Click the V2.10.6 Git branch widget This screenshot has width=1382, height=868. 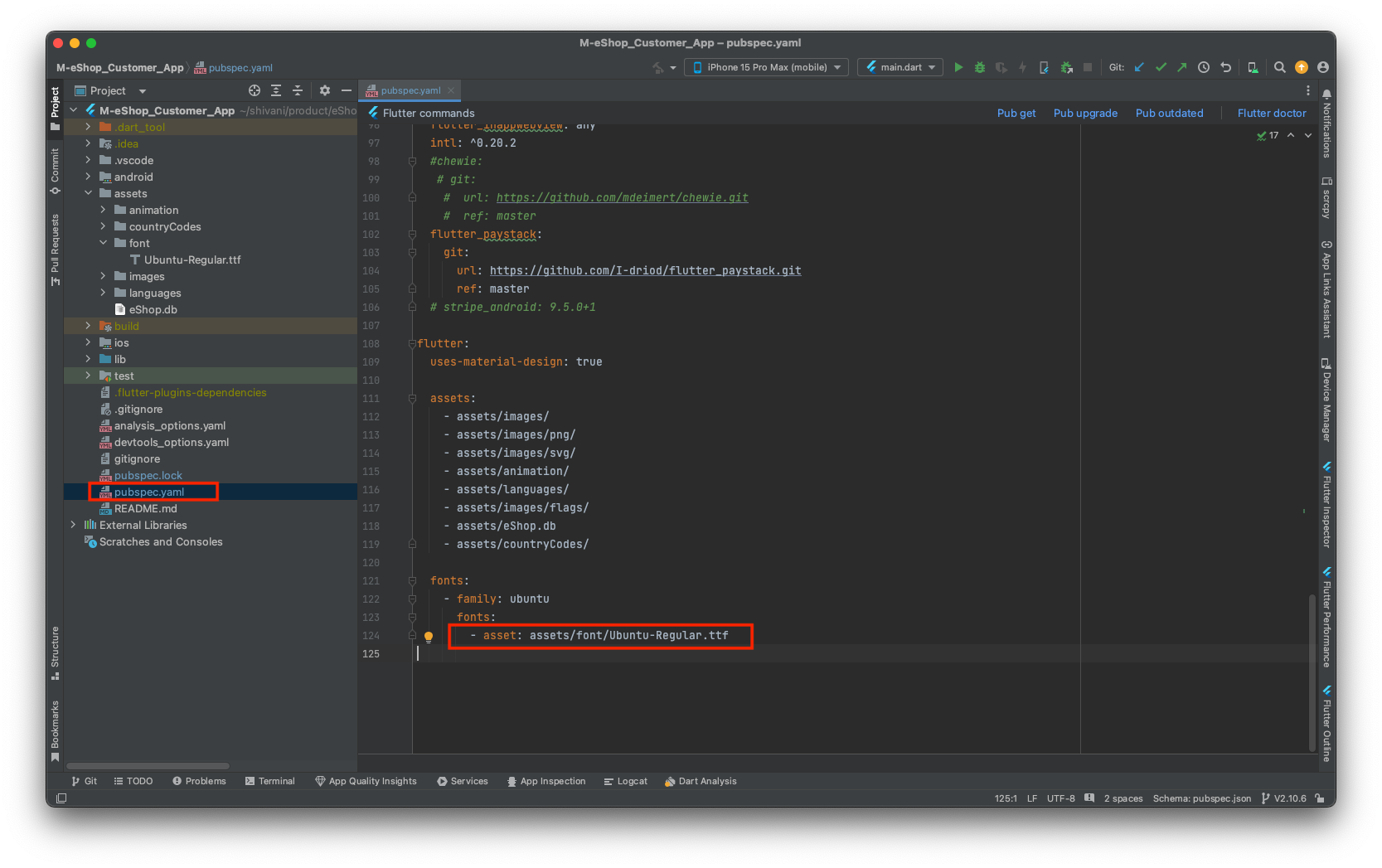click(x=1283, y=798)
